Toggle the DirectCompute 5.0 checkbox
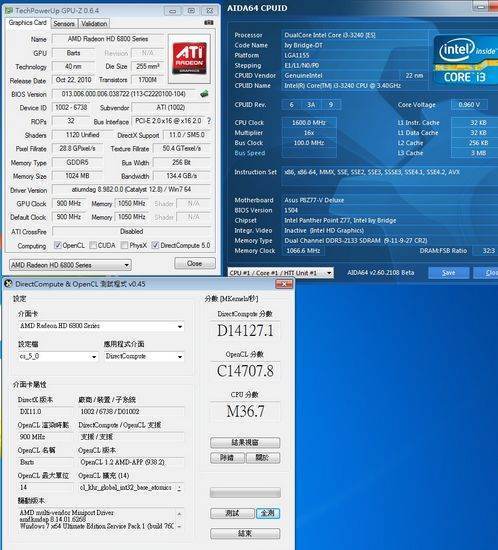This screenshot has width=498, height=550. pyautogui.click(x=155, y=245)
